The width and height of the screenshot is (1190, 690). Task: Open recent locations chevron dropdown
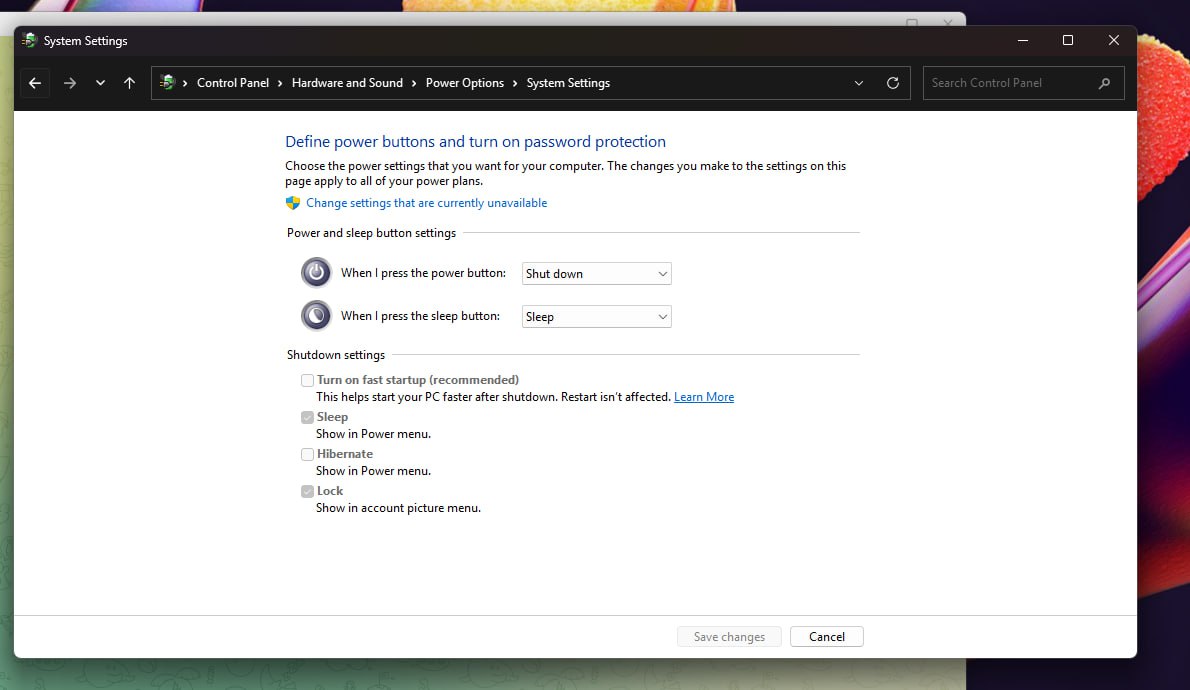pyautogui.click(x=100, y=83)
